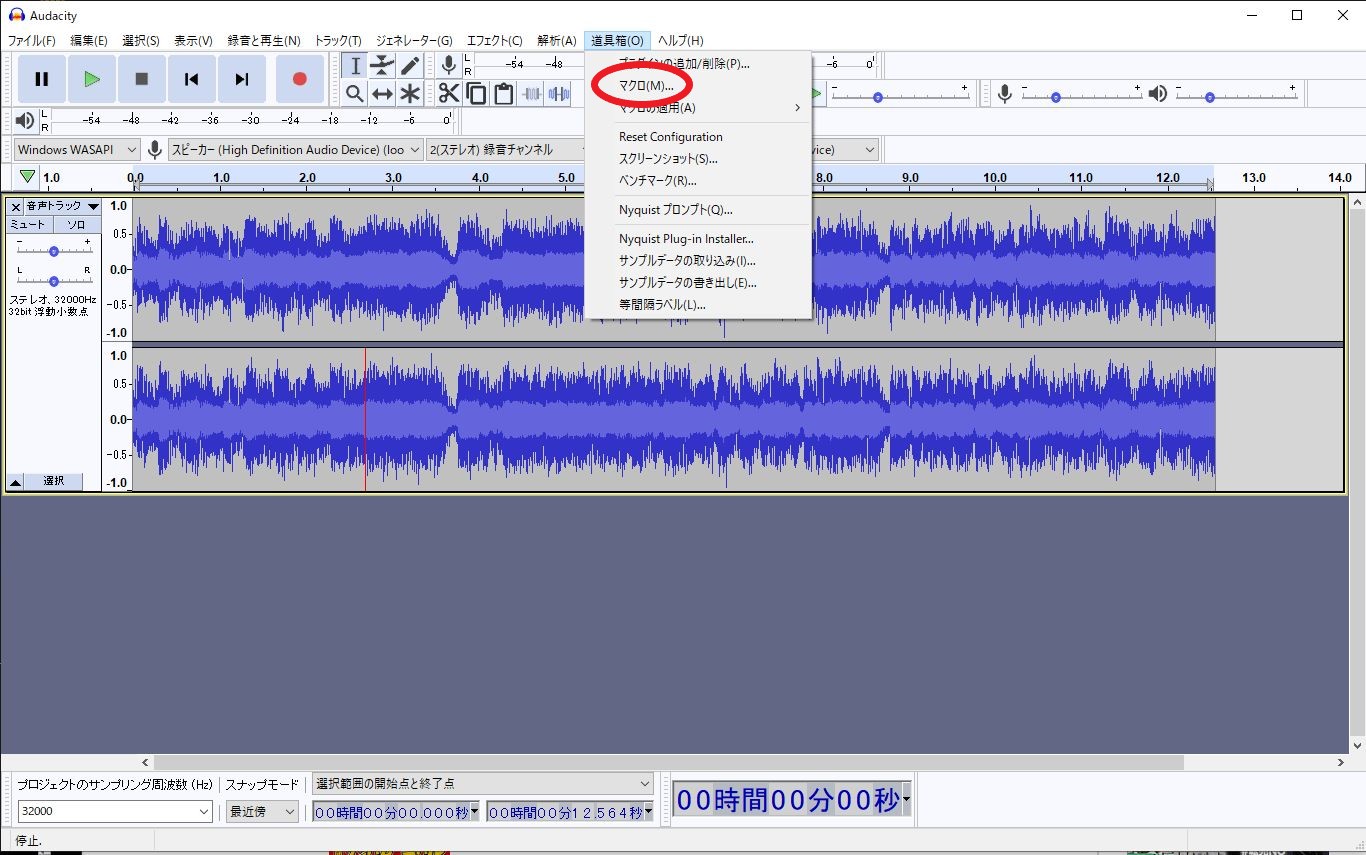Click the recording meter microphone icon

pyautogui.click(x=449, y=66)
